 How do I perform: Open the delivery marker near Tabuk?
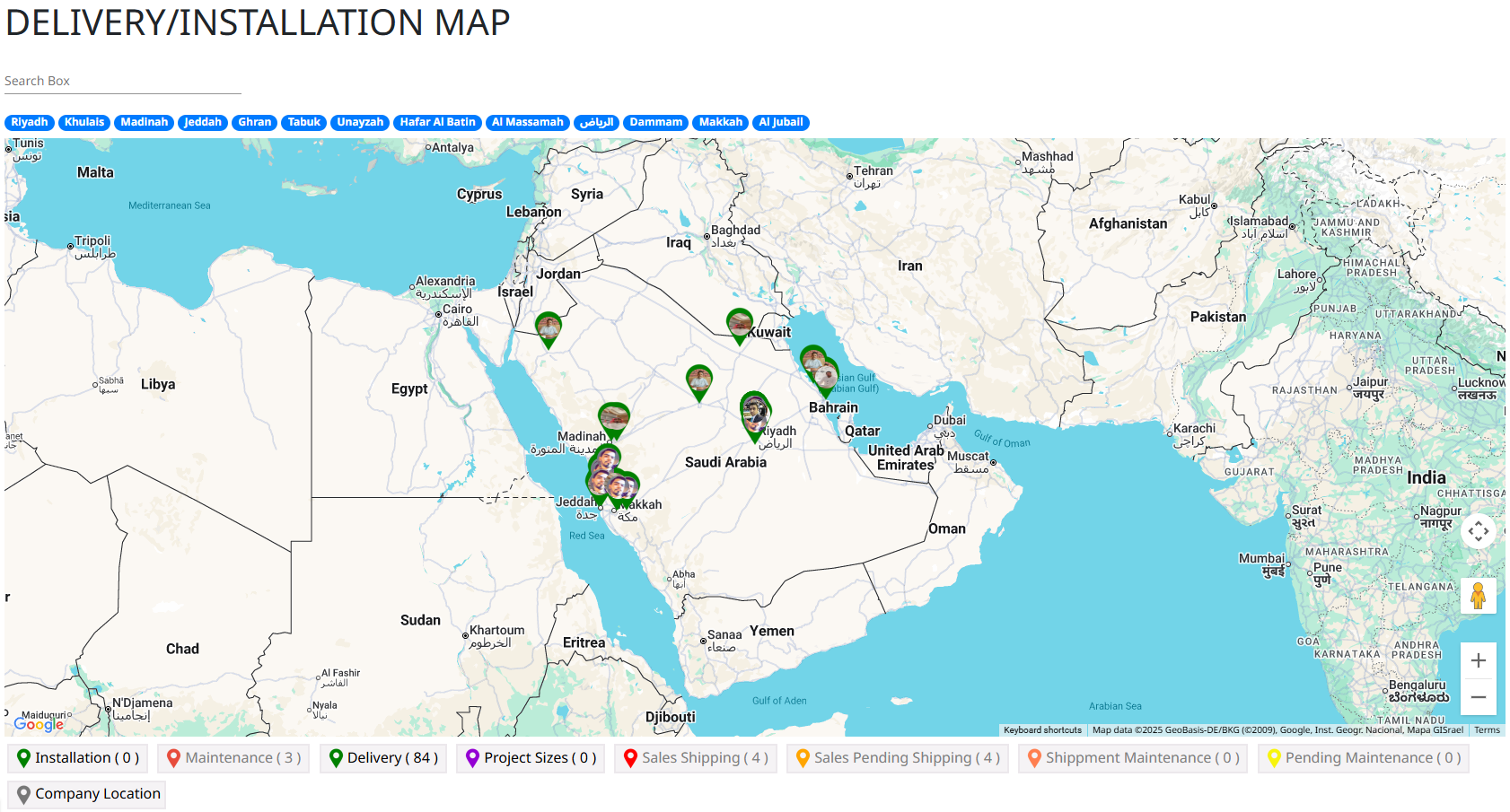click(x=549, y=329)
